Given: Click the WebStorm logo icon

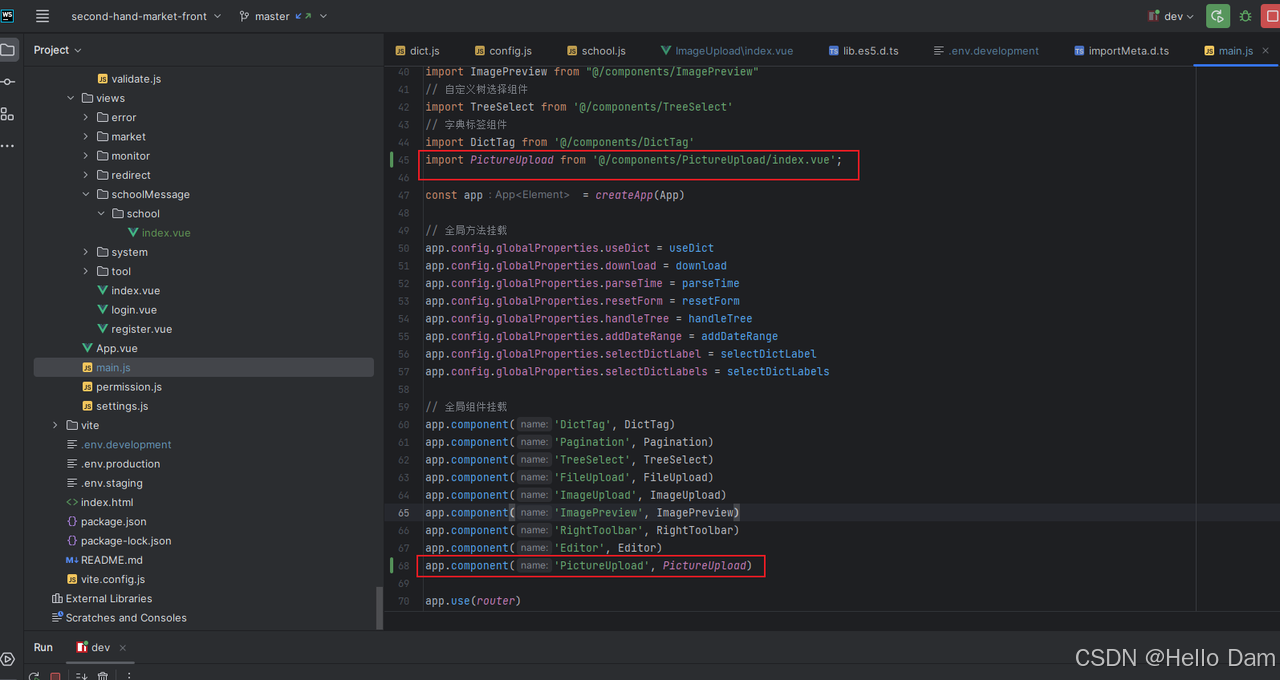Looking at the screenshot, I should [x=8, y=16].
